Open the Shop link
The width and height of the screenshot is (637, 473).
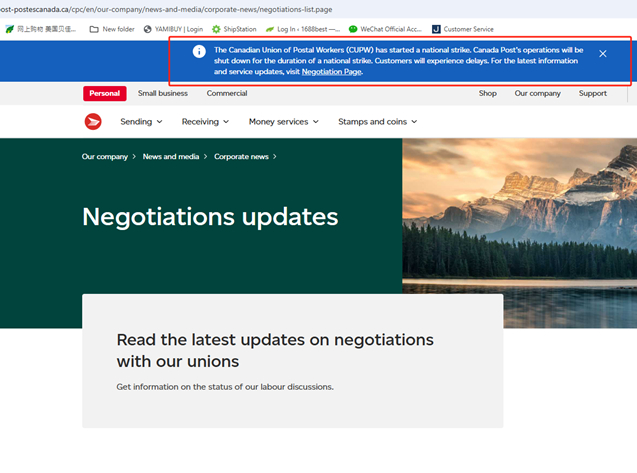pyautogui.click(x=488, y=93)
